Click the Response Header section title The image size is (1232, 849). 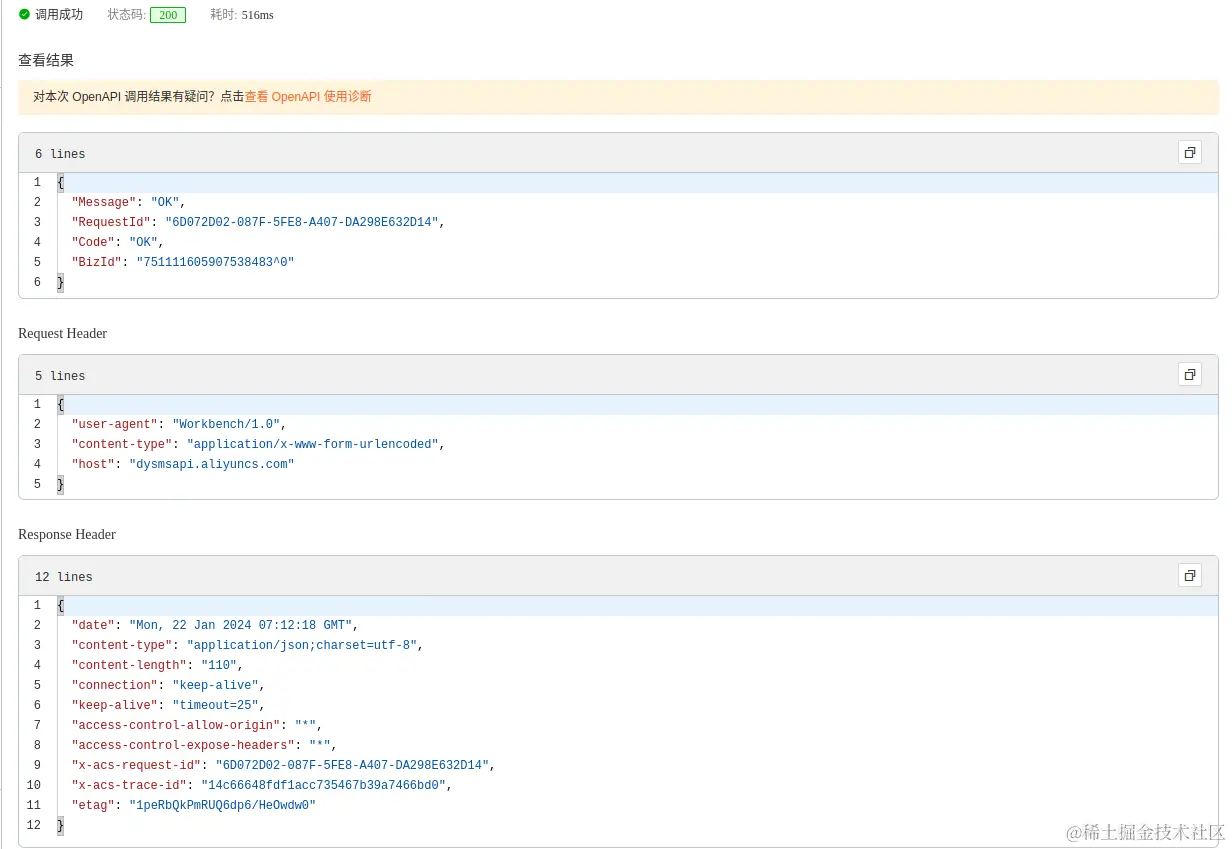[x=67, y=534]
